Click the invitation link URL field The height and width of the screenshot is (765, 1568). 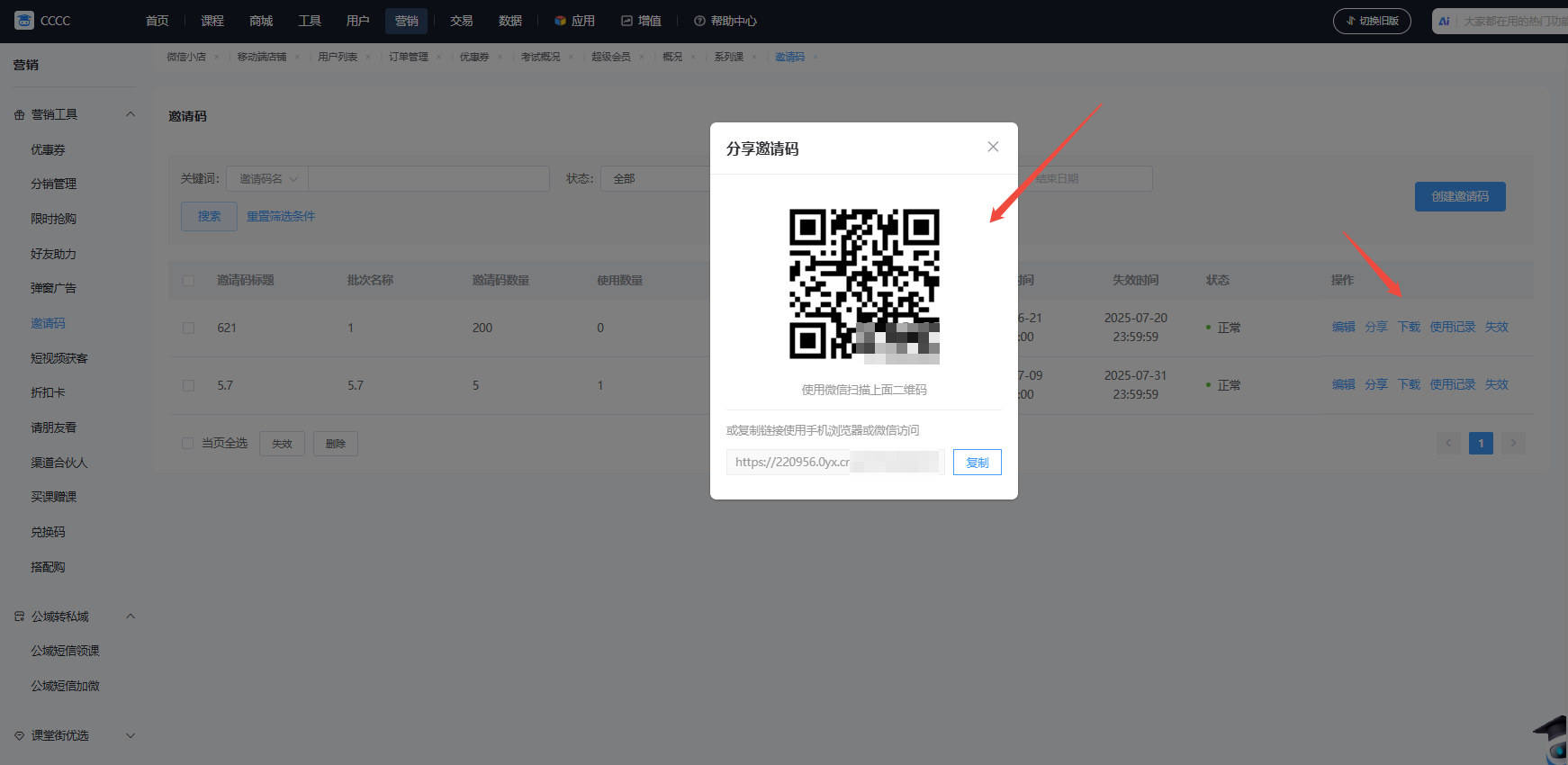coord(835,463)
